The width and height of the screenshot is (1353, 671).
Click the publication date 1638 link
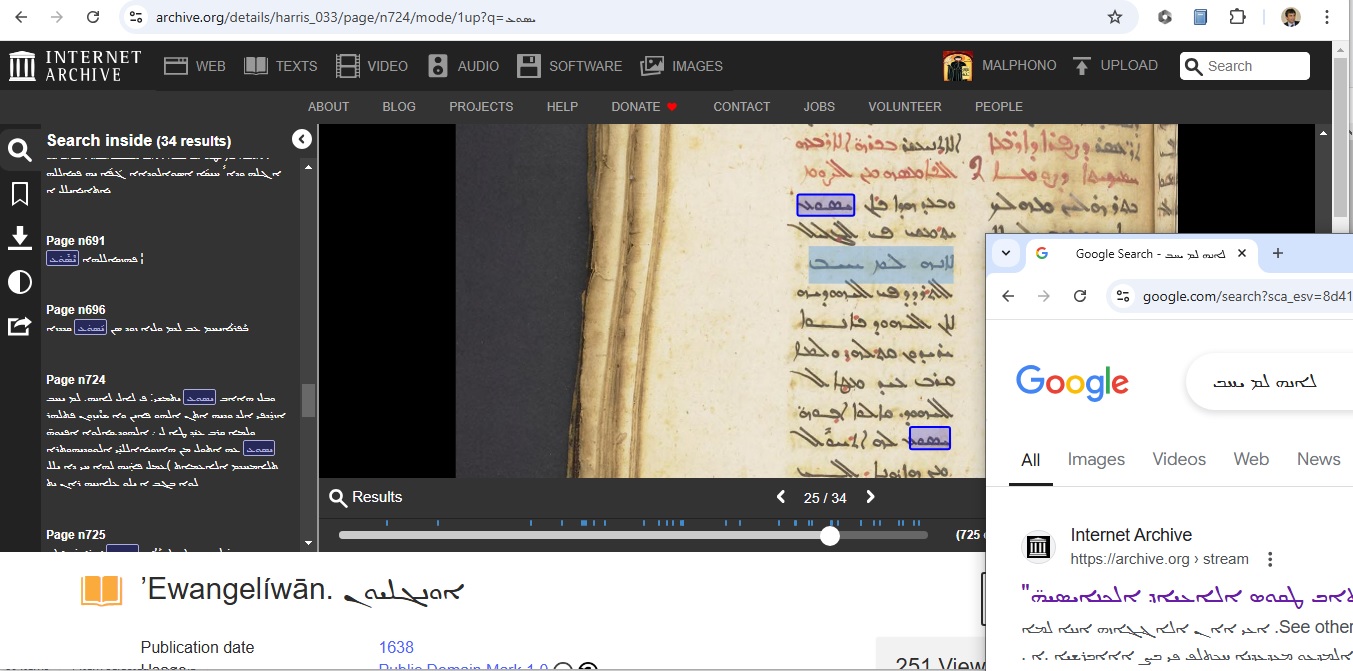click(396, 647)
